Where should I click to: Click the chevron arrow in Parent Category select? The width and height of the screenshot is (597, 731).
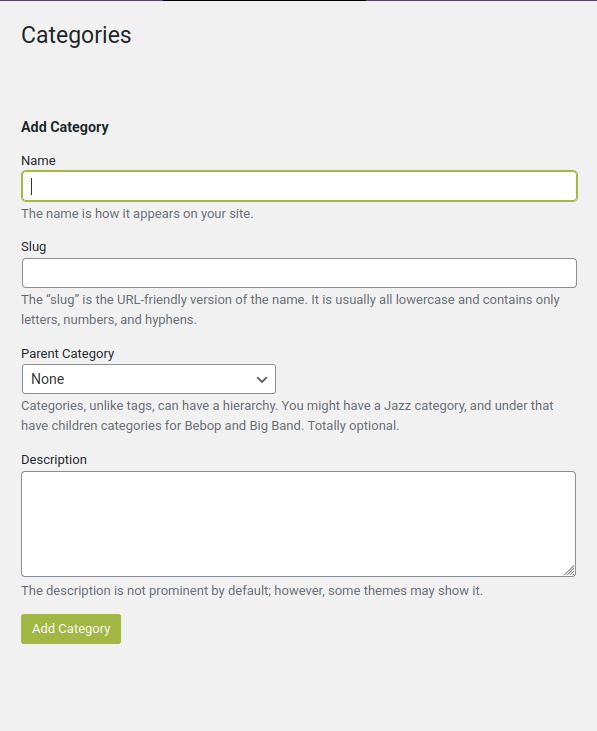click(262, 379)
